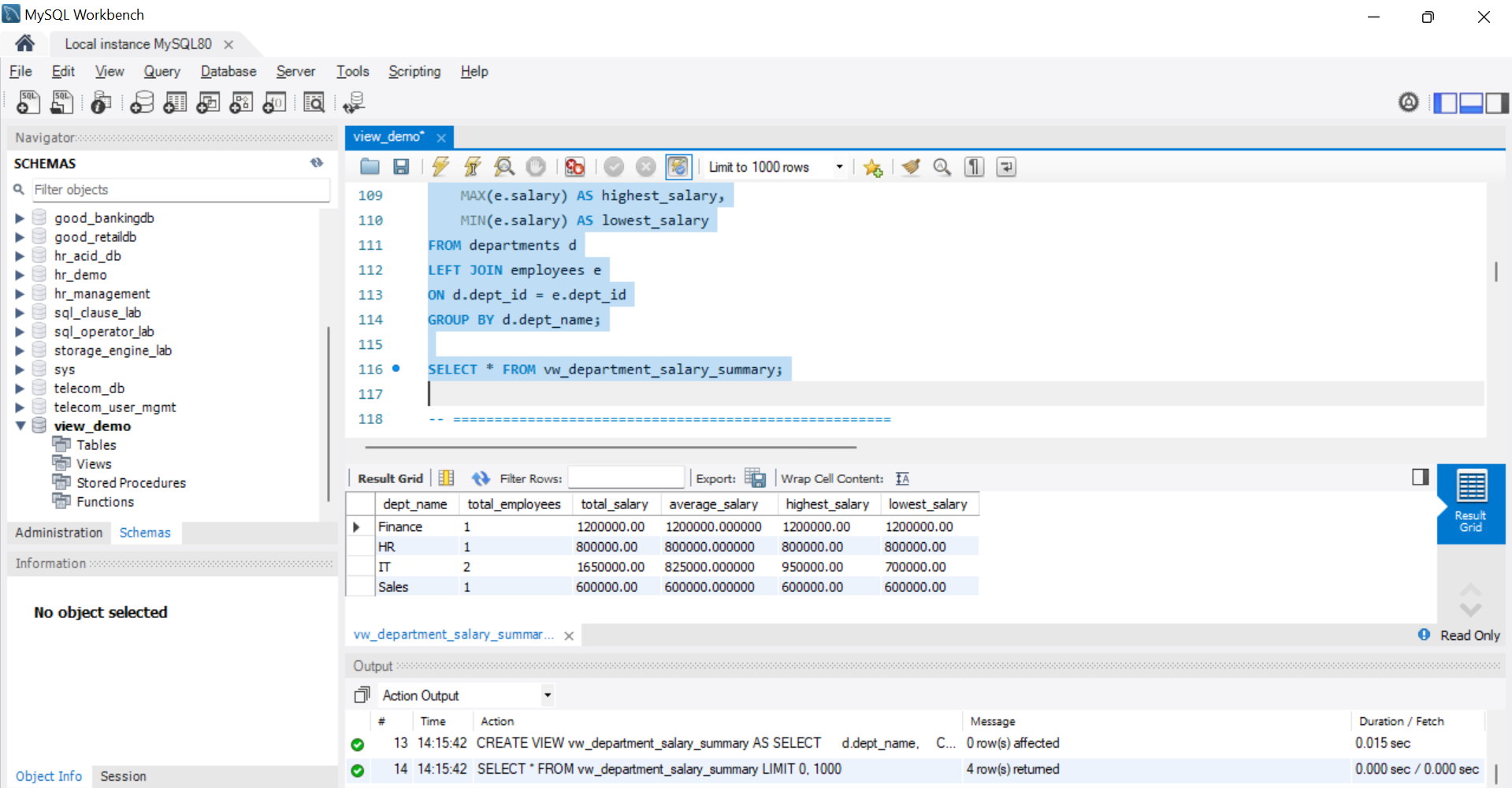This screenshot has height=788, width=1512.
Task: Expand the sql_clause_lab schema
Action: [20, 313]
